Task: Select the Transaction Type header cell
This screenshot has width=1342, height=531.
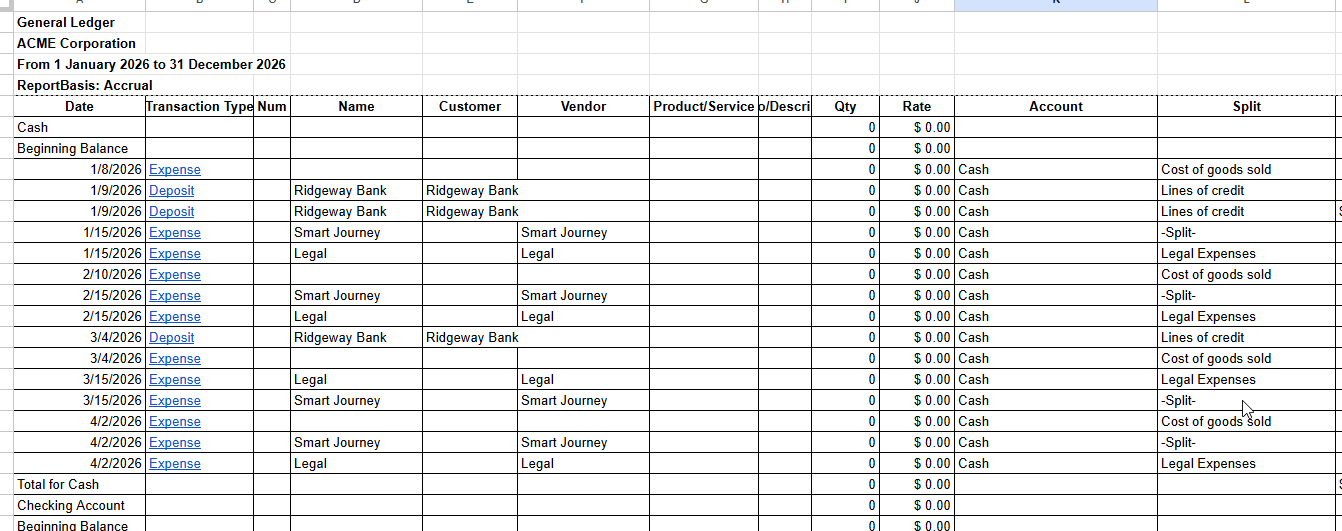Action: click(x=199, y=106)
